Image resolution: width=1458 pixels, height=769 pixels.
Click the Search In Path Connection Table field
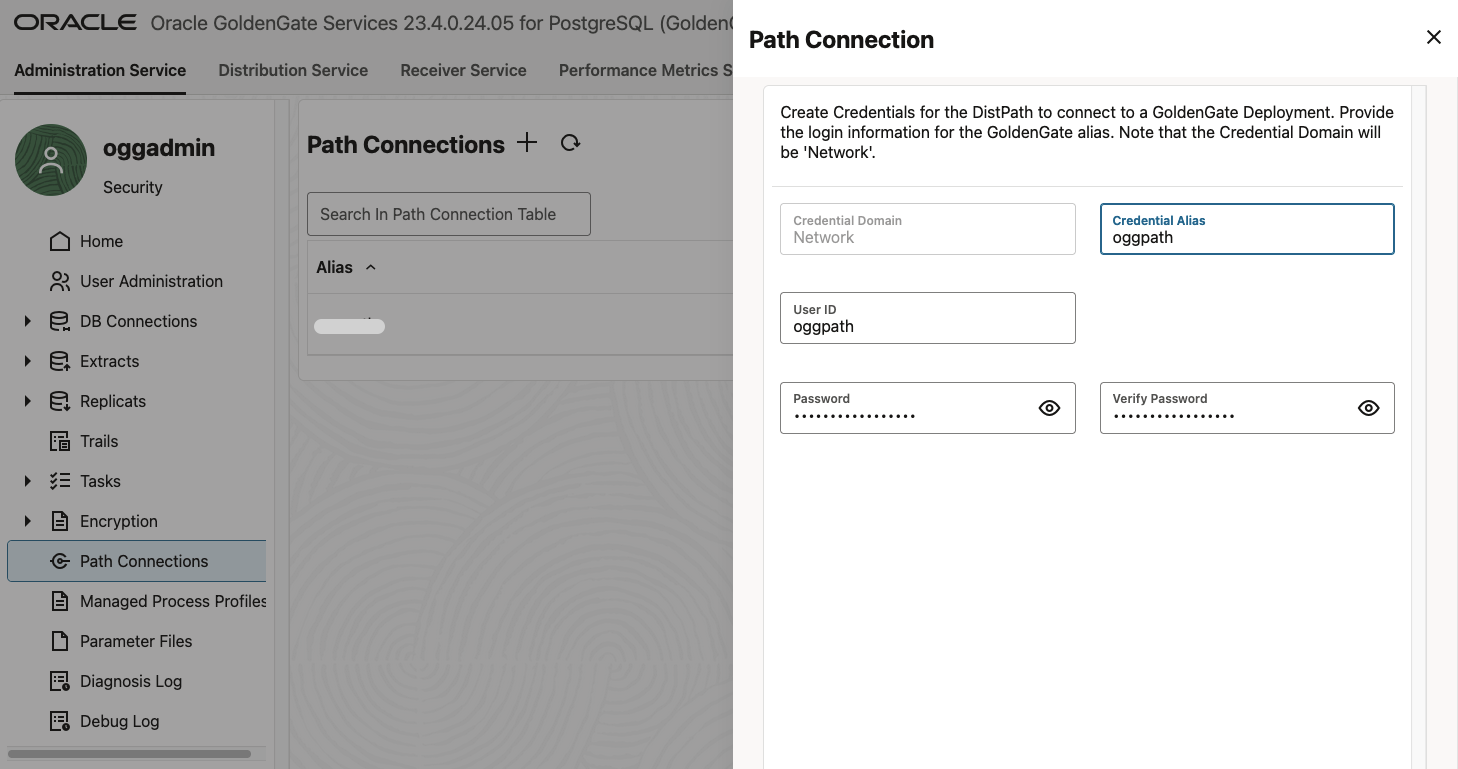(x=448, y=213)
